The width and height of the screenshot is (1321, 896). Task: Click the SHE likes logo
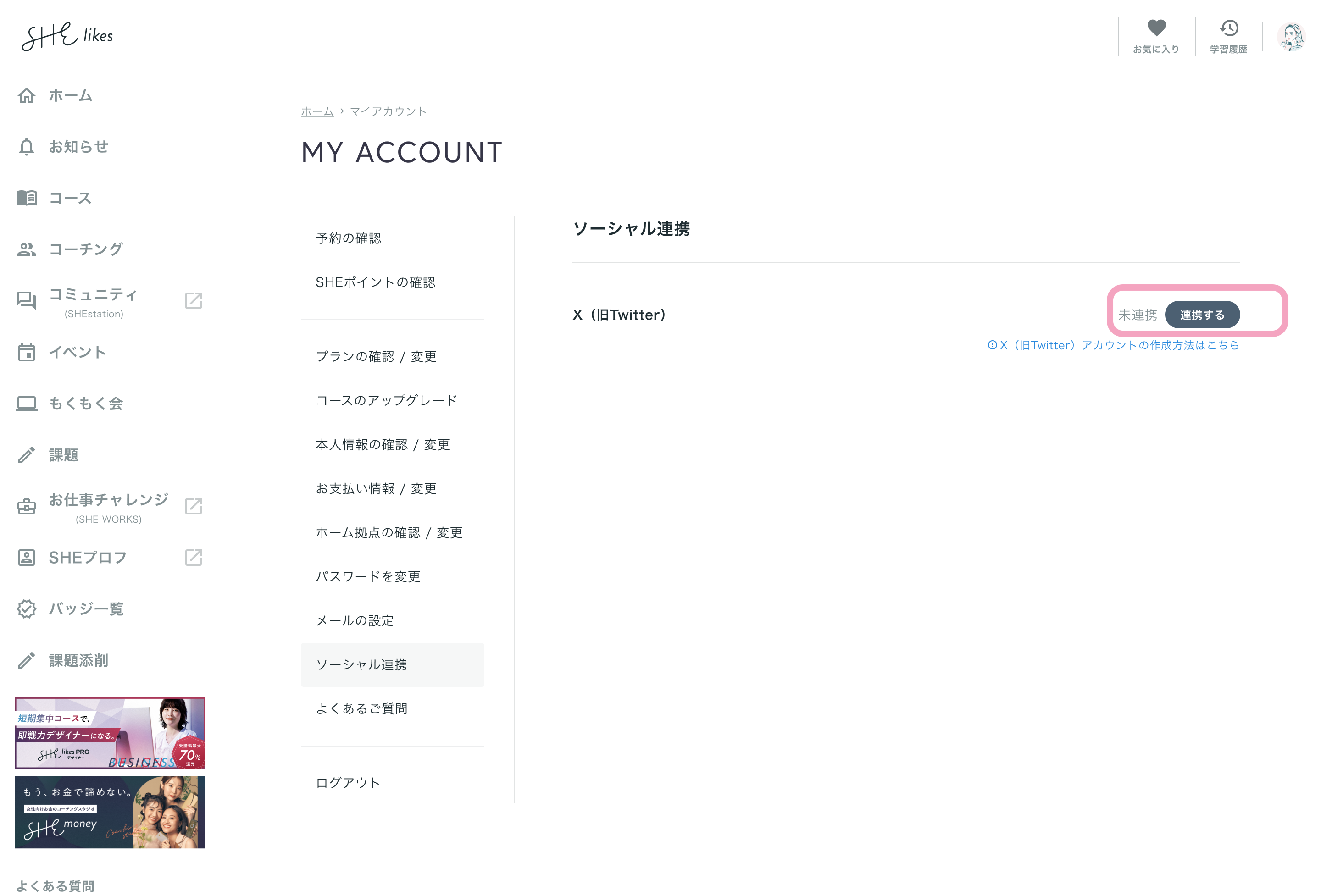(x=67, y=36)
